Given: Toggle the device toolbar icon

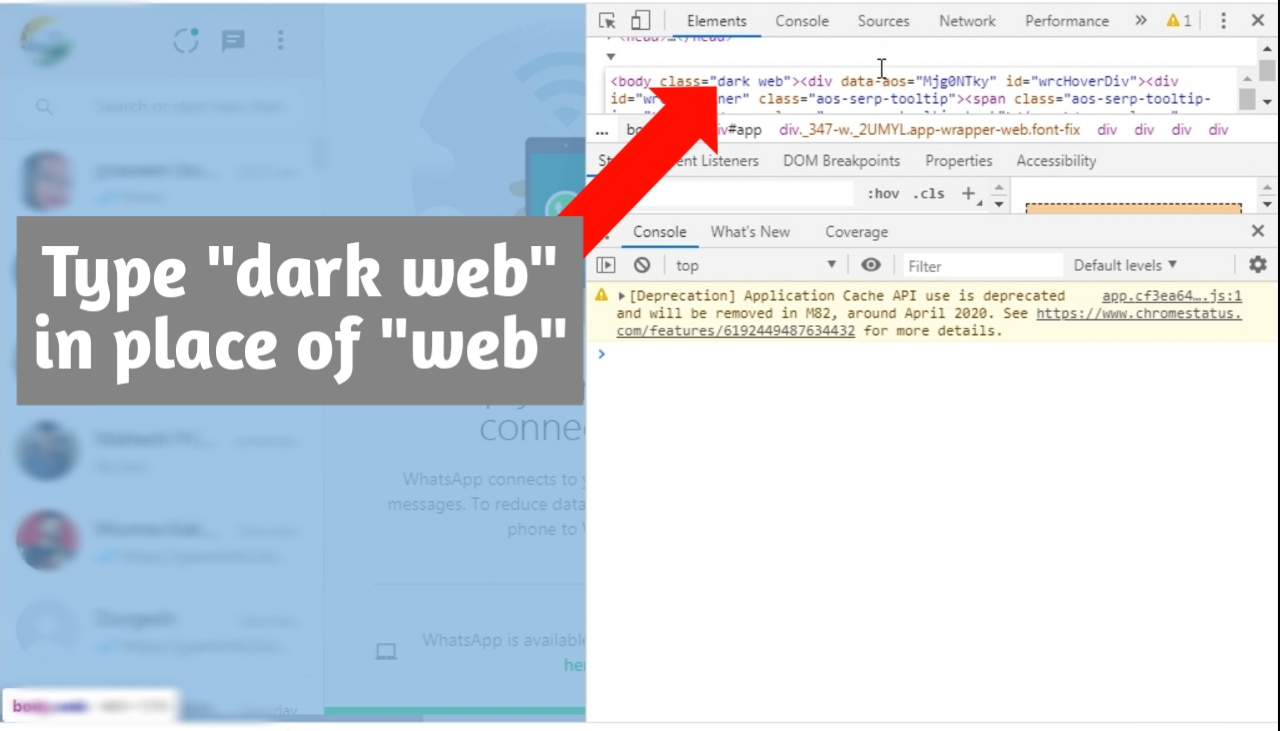Looking at the screenshot, I should click(x=640, y=20).
